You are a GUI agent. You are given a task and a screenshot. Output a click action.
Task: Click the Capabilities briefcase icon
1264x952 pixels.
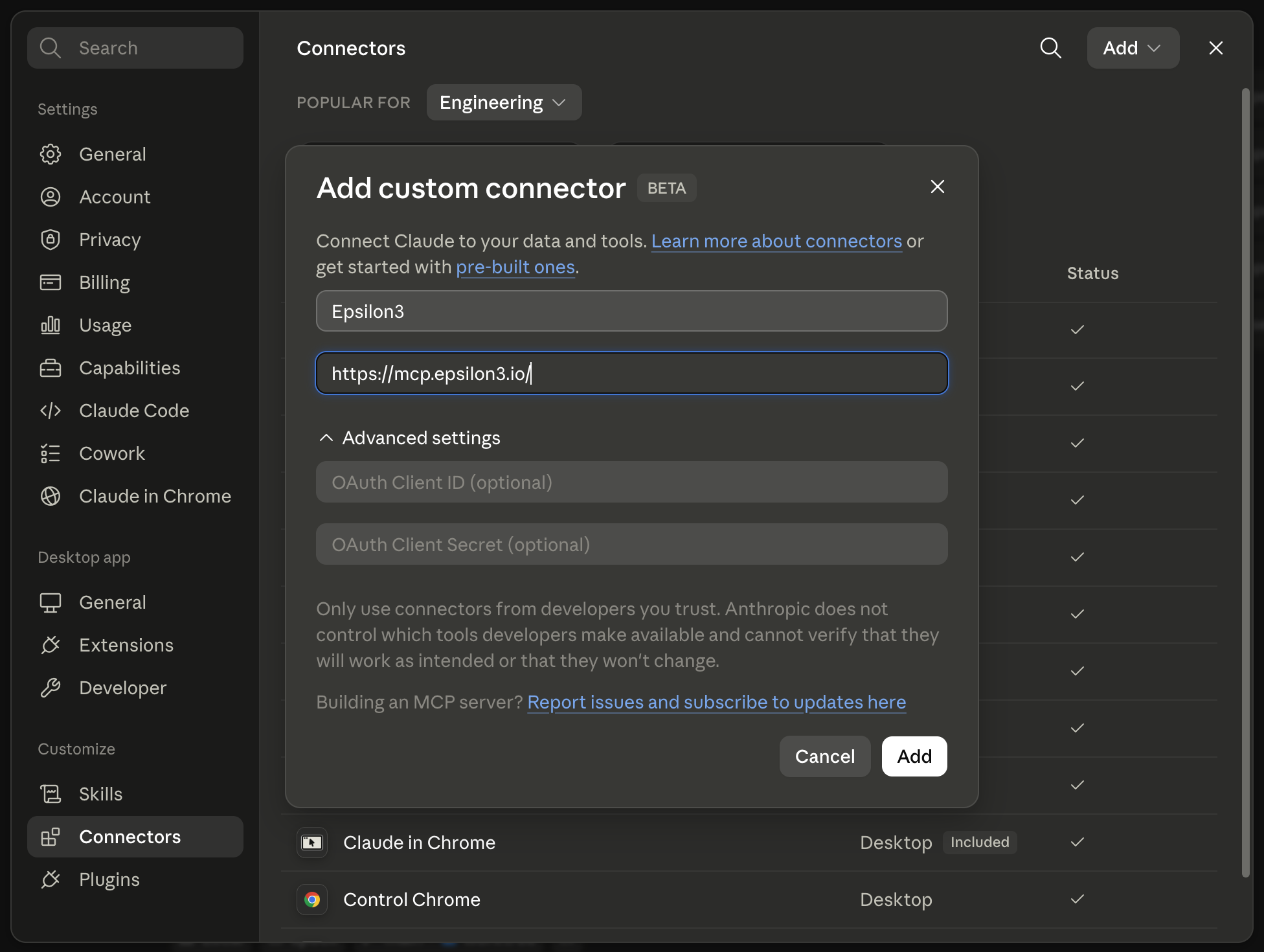point(51,368)
